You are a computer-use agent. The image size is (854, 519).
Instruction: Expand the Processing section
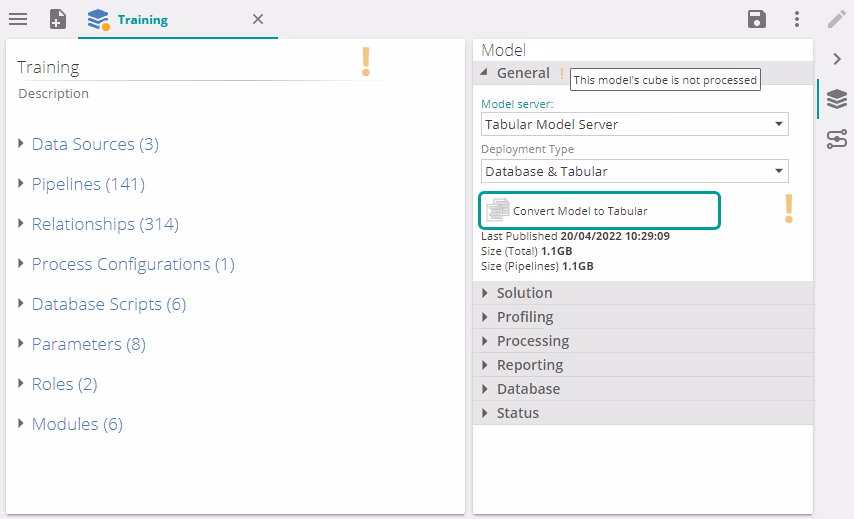(x=532, y=341)
